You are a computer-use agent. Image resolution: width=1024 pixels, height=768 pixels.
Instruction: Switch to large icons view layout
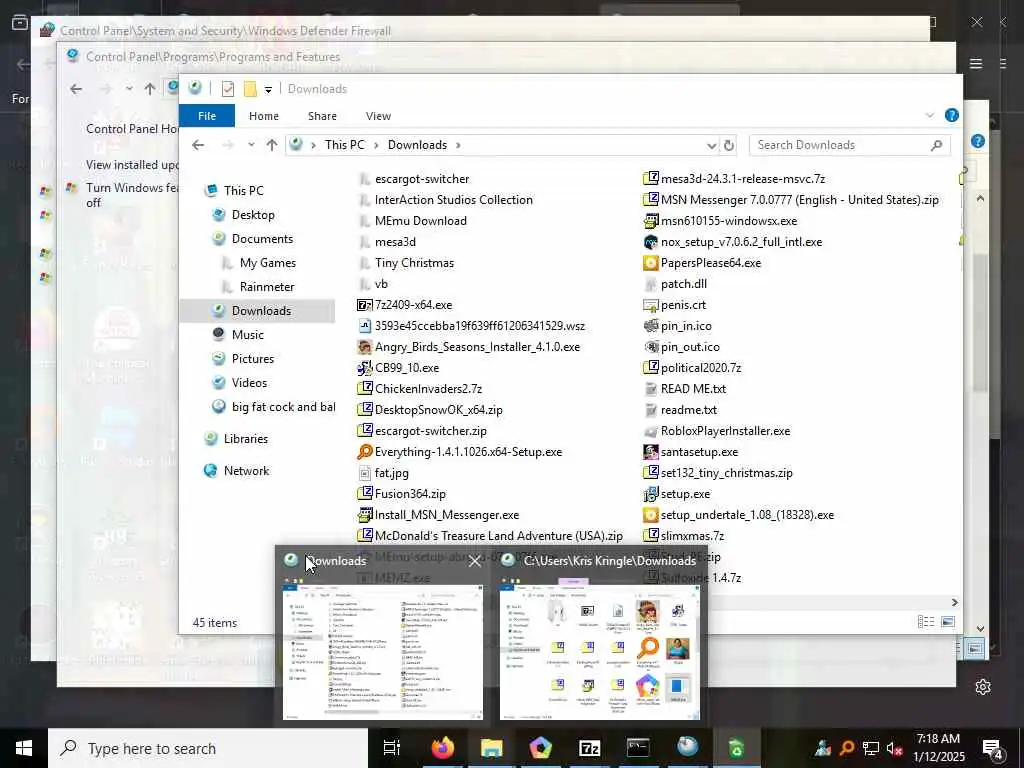948,622
